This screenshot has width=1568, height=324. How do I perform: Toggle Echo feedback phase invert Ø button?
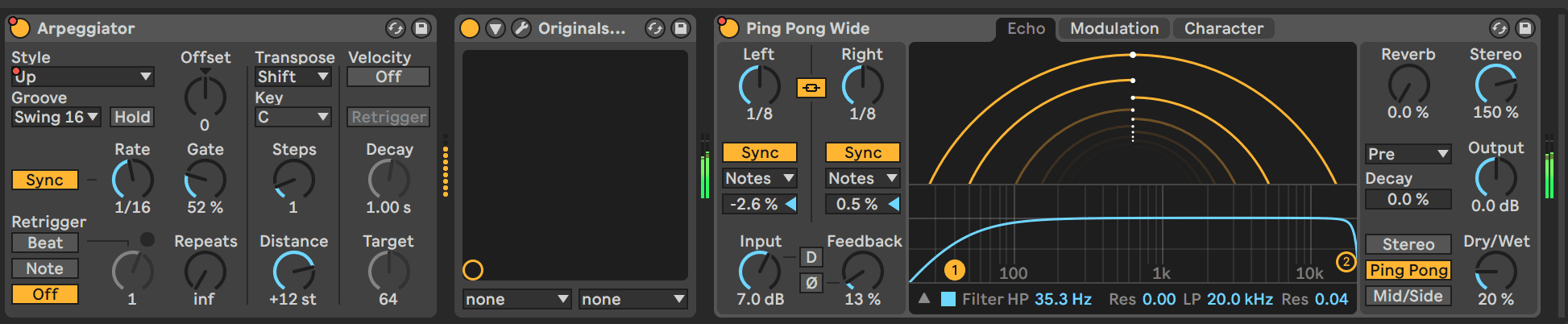(x=811, y=283)
